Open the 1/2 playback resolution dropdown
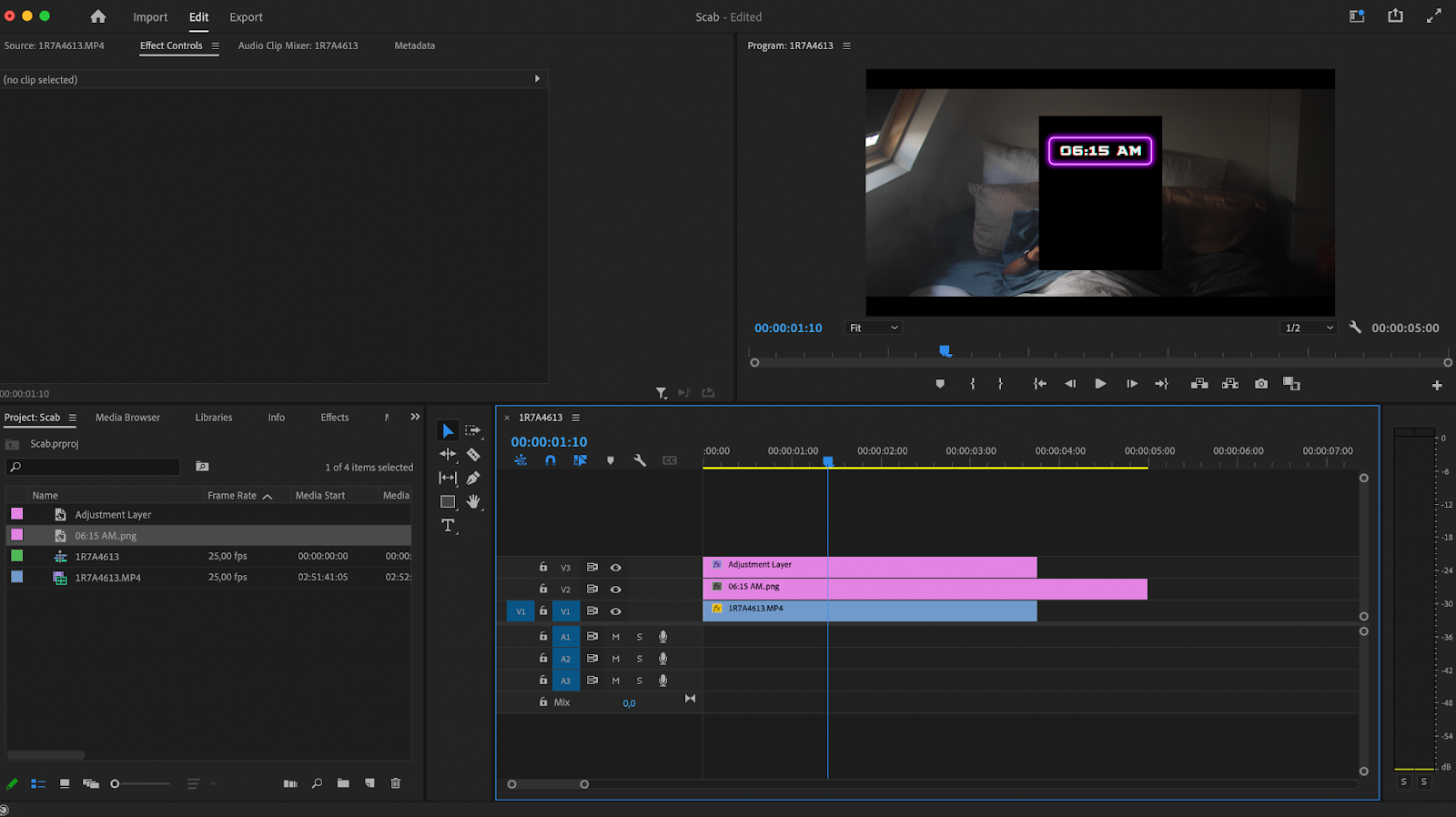The width and height of the screenshot is (1456, 817). 1309,328
